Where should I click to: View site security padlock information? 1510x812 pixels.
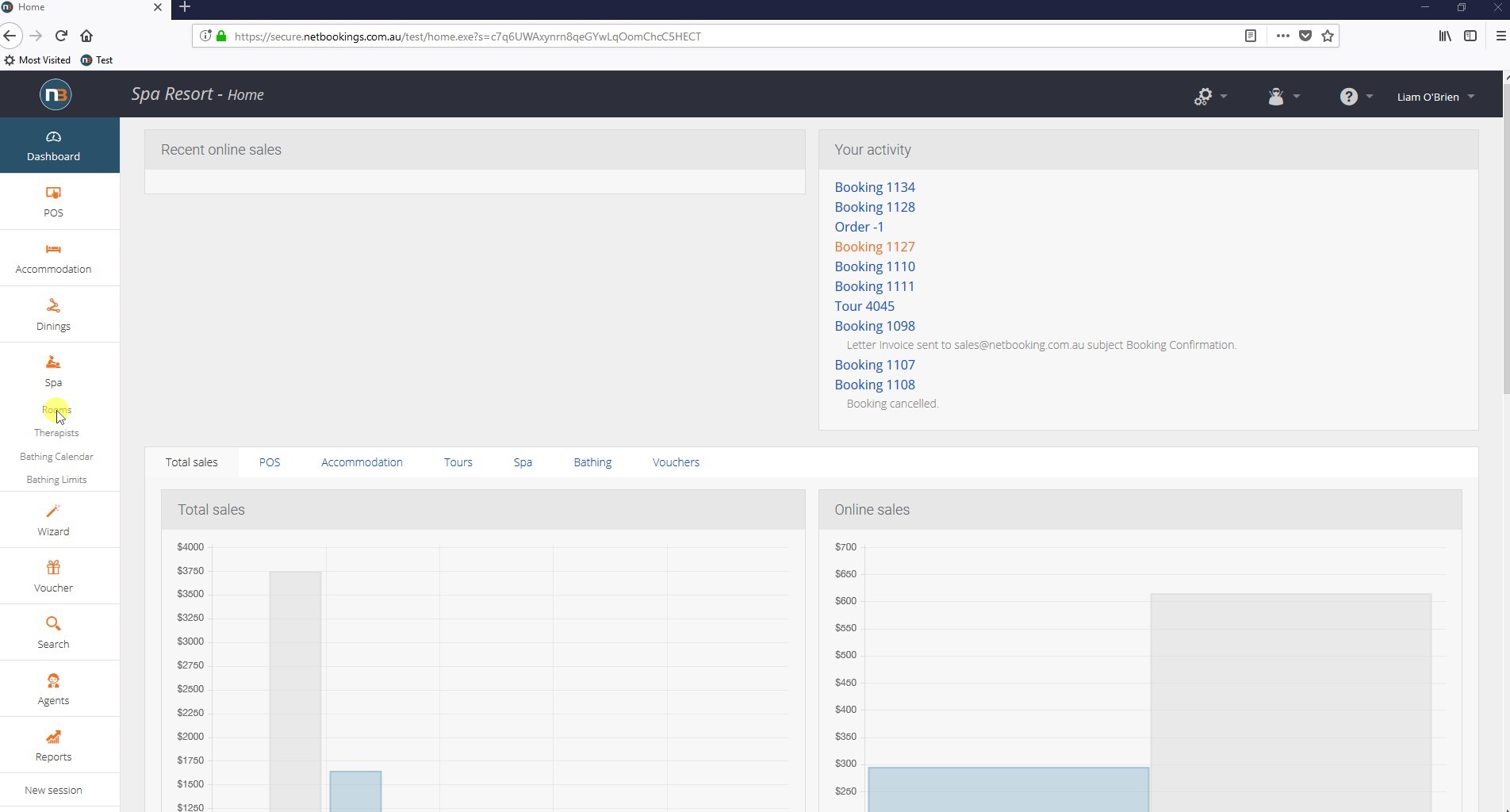coord(221,36)
